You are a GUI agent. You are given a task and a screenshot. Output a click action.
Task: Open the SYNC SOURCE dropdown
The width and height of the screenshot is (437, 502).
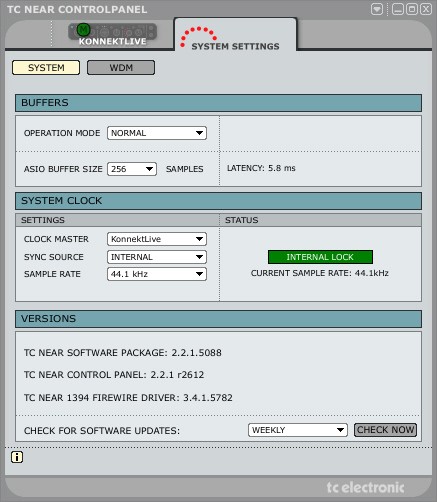click(x=157, y=257)
